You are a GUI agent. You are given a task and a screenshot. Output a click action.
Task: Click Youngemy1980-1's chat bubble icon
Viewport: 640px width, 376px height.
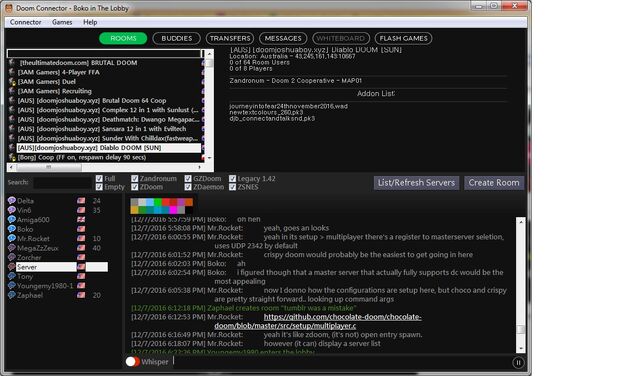click(11, 285)
